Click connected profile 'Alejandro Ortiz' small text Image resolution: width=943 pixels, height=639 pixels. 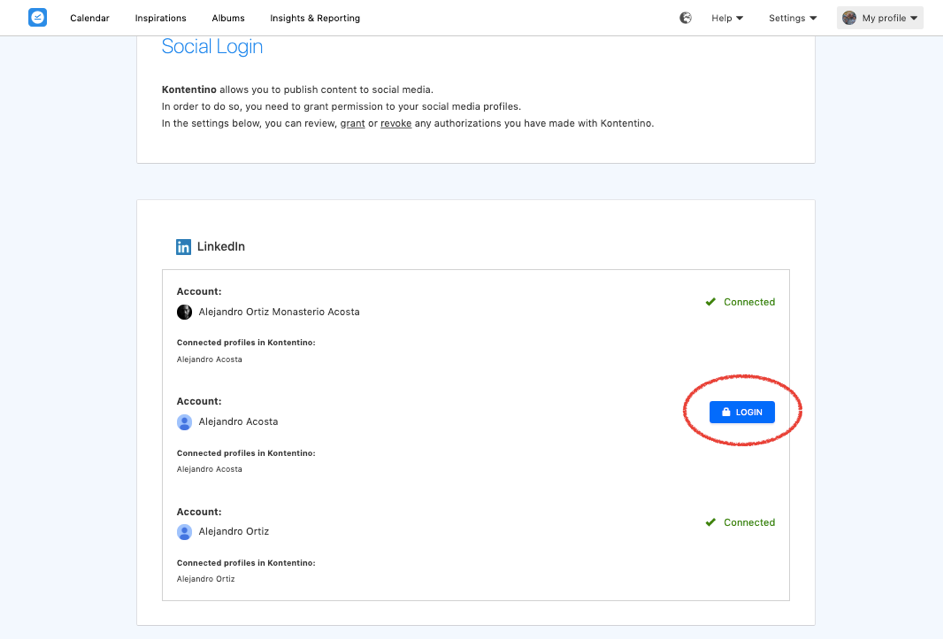206,579
